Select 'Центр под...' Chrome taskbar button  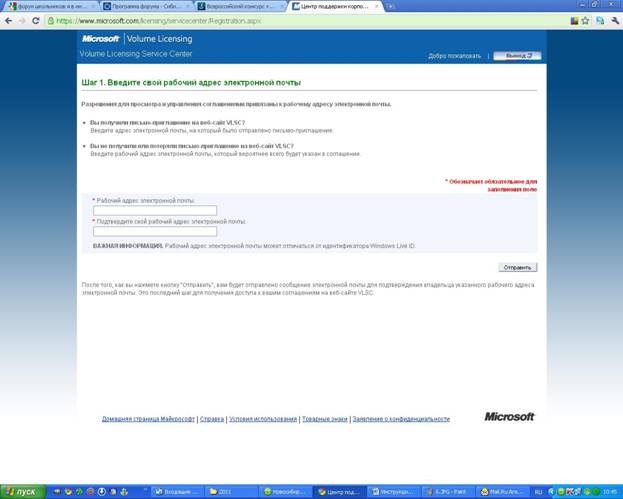point(340,492)
